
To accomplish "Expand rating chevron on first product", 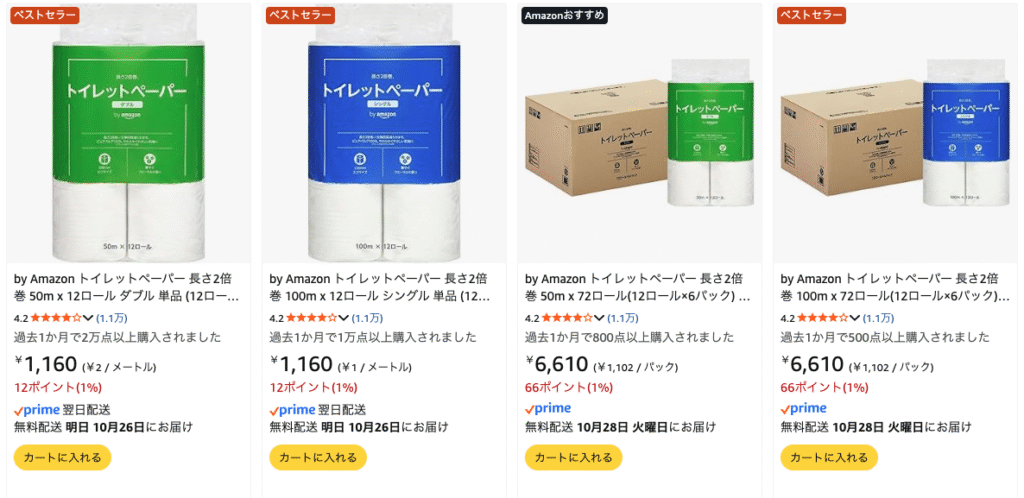I will point(88,319).
